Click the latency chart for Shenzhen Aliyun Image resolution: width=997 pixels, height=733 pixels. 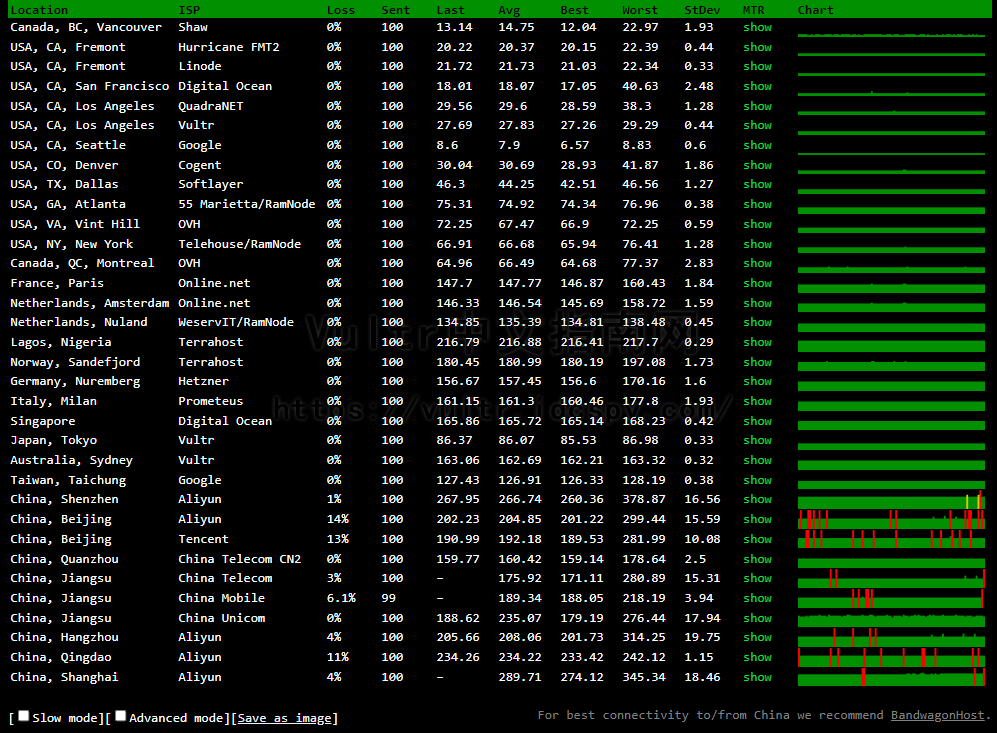[x=891, y=499]
